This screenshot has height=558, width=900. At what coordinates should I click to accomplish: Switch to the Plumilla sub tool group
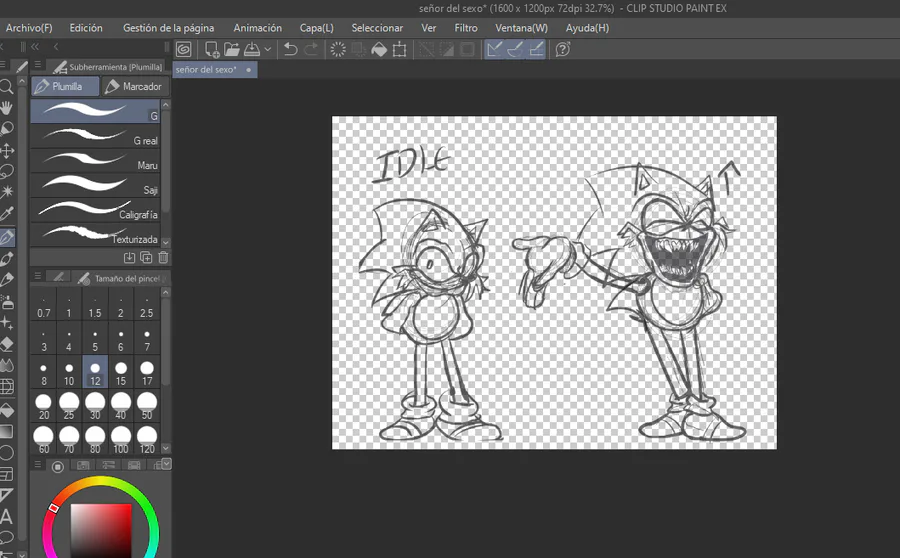[x=65, y=87]
